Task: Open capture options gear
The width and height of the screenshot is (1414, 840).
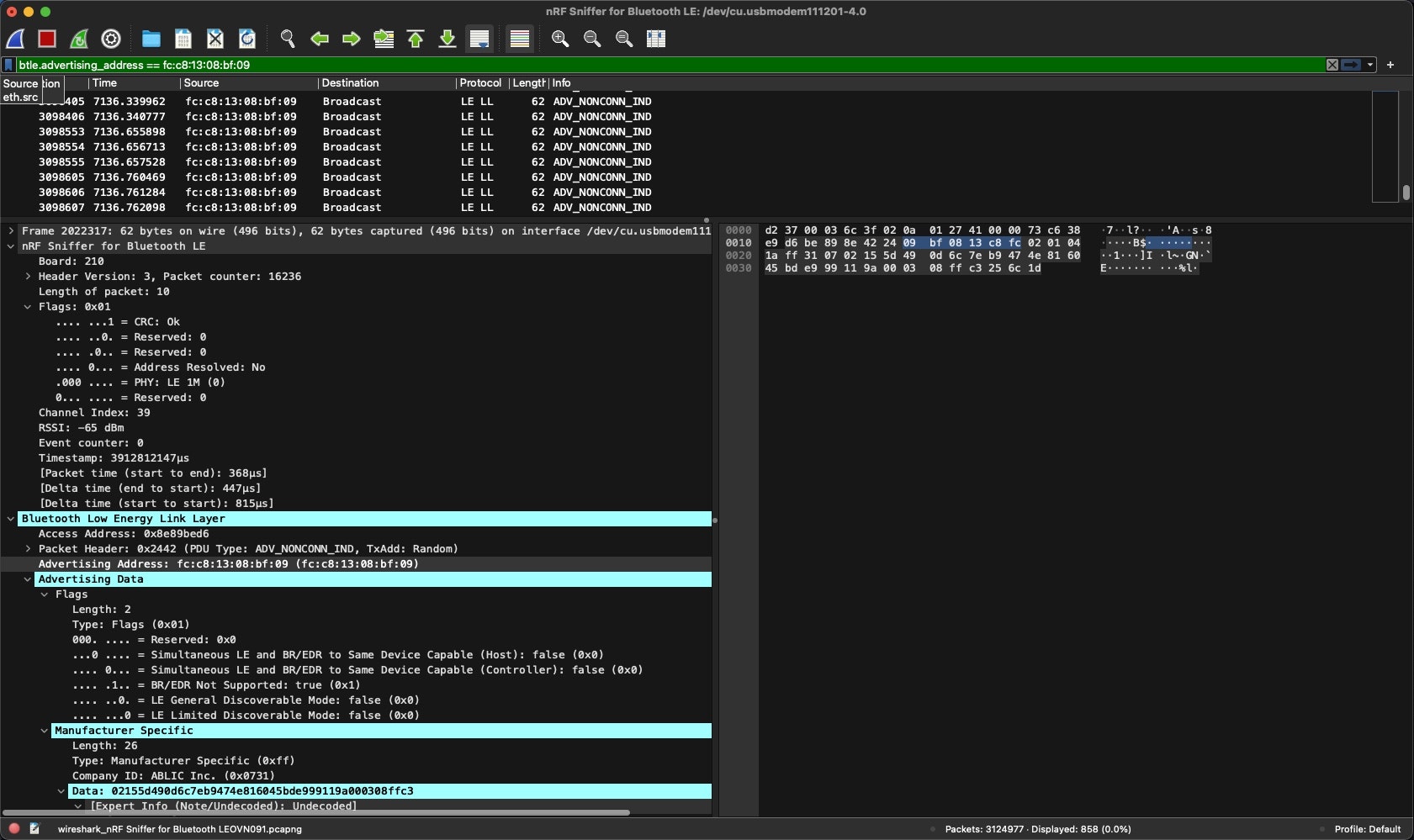Action: [x=111, y=39]
